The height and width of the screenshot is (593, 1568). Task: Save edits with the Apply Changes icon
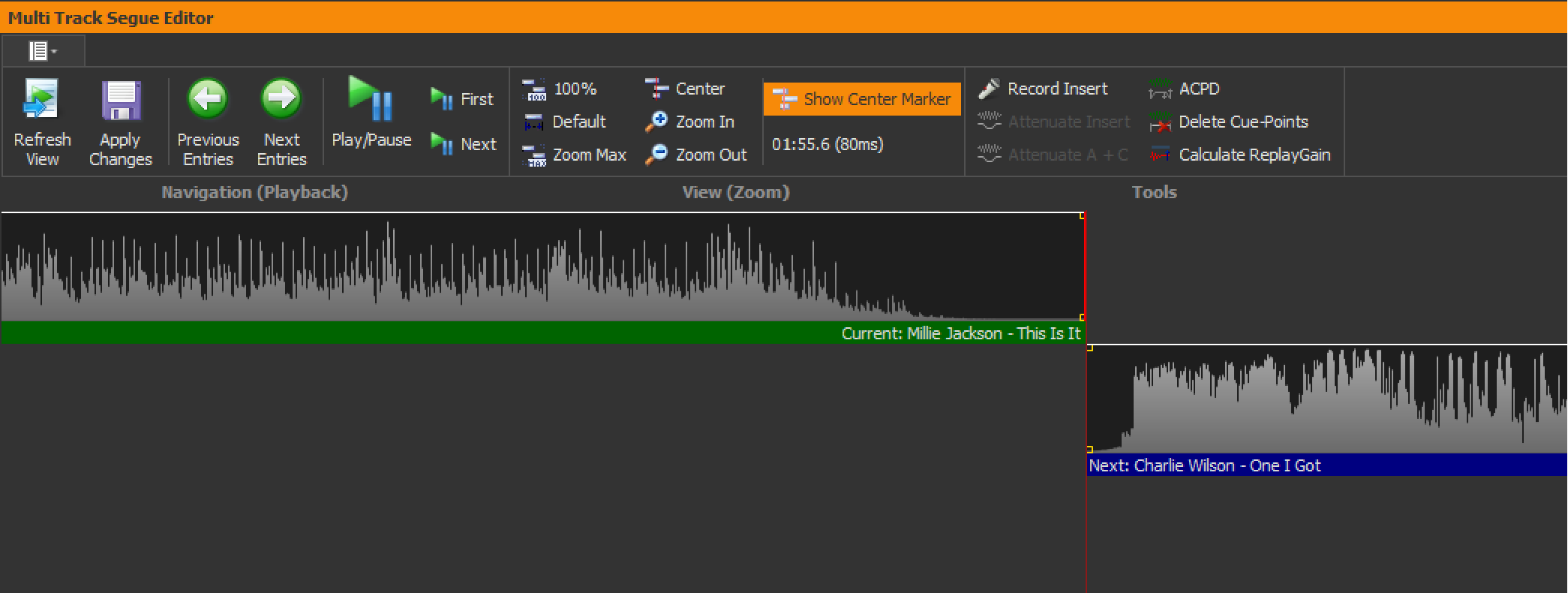pyautogui.click(x=121, y=101)
